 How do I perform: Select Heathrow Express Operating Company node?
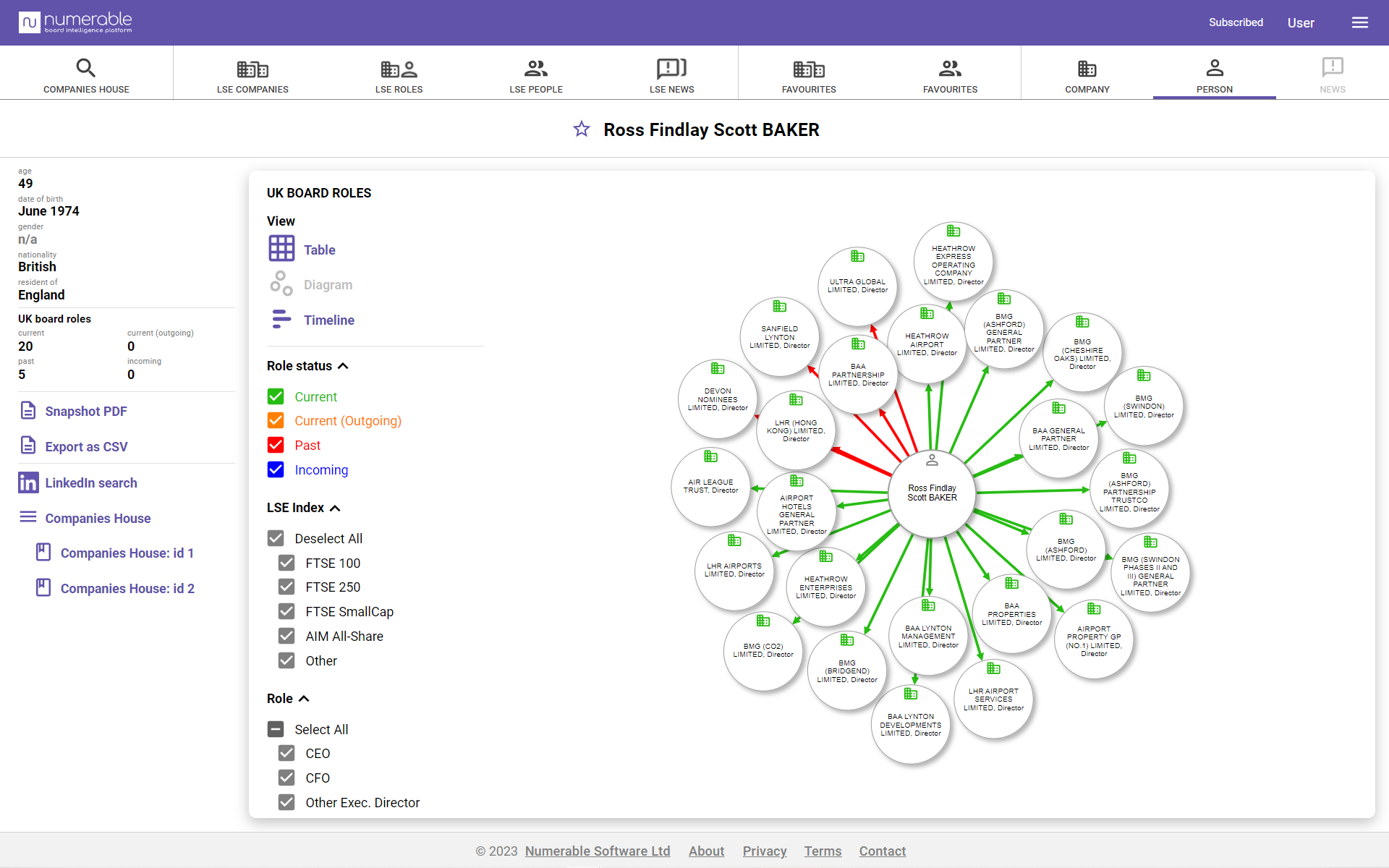tap(953, 261)
